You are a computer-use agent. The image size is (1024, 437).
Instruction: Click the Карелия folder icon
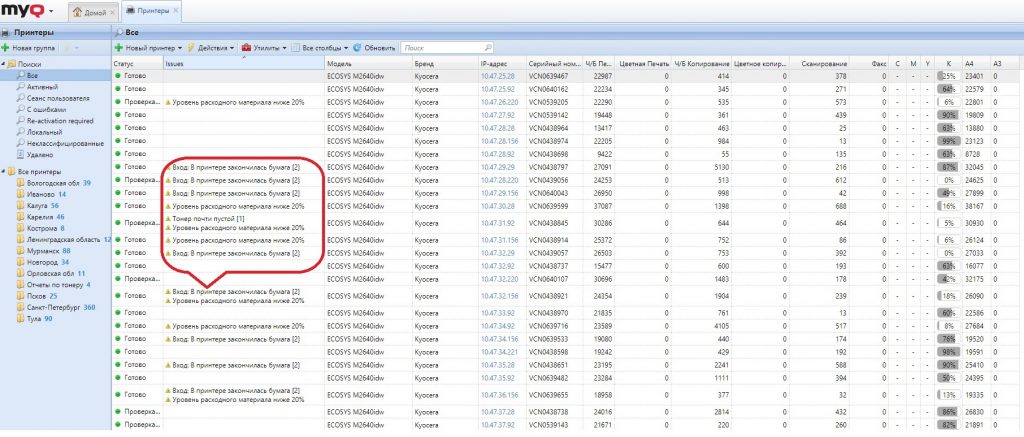(21, 216)
